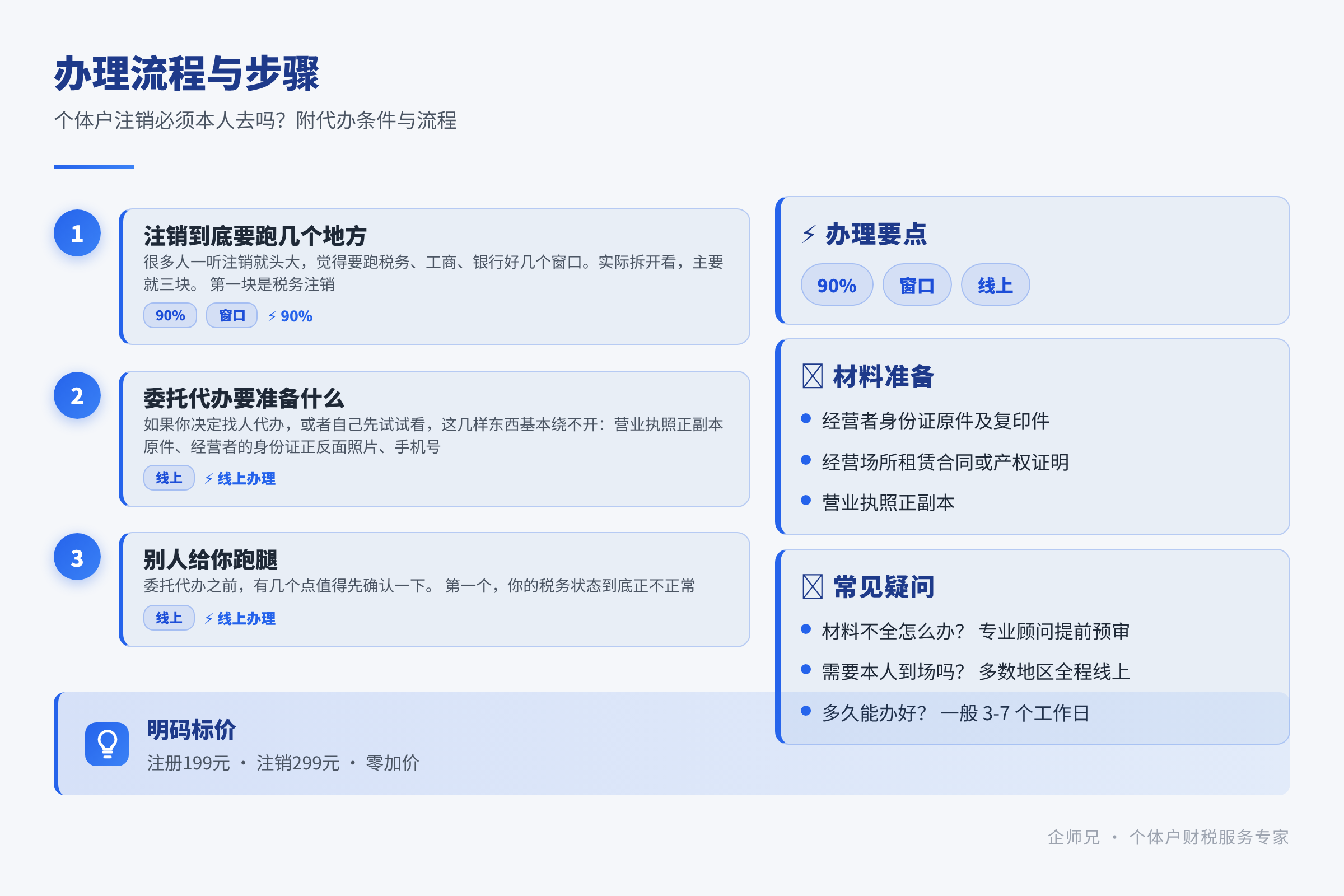Click the 90% pill in the 注销到底要跑几个地方 card
Screen dimensions: 1344x896
pyautogui.click(x=170, y=315)
